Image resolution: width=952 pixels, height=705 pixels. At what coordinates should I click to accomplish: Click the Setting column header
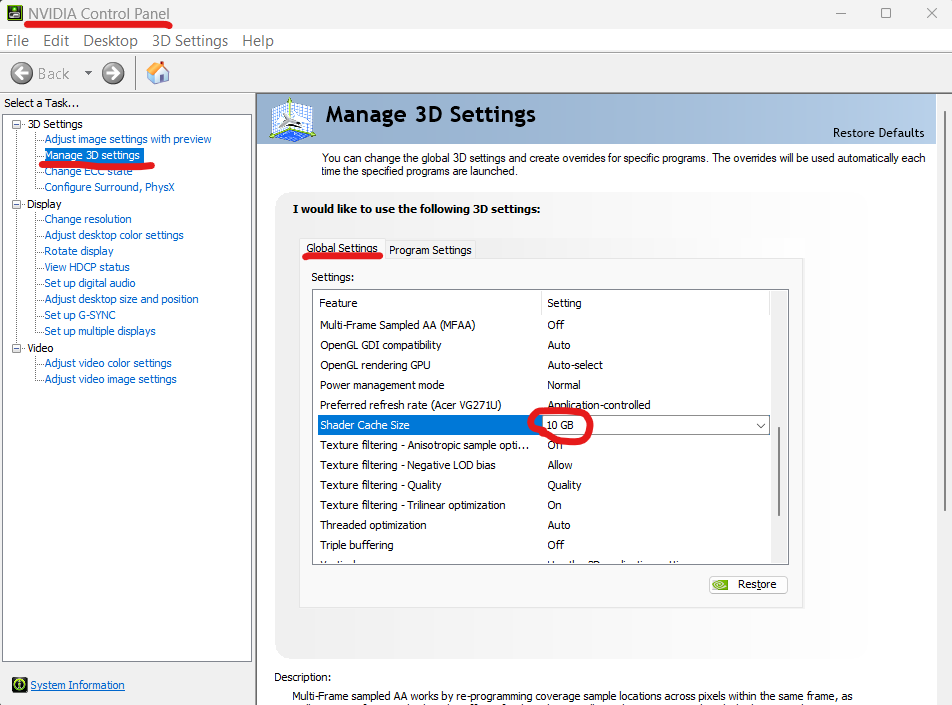click(x=656, y=303)
